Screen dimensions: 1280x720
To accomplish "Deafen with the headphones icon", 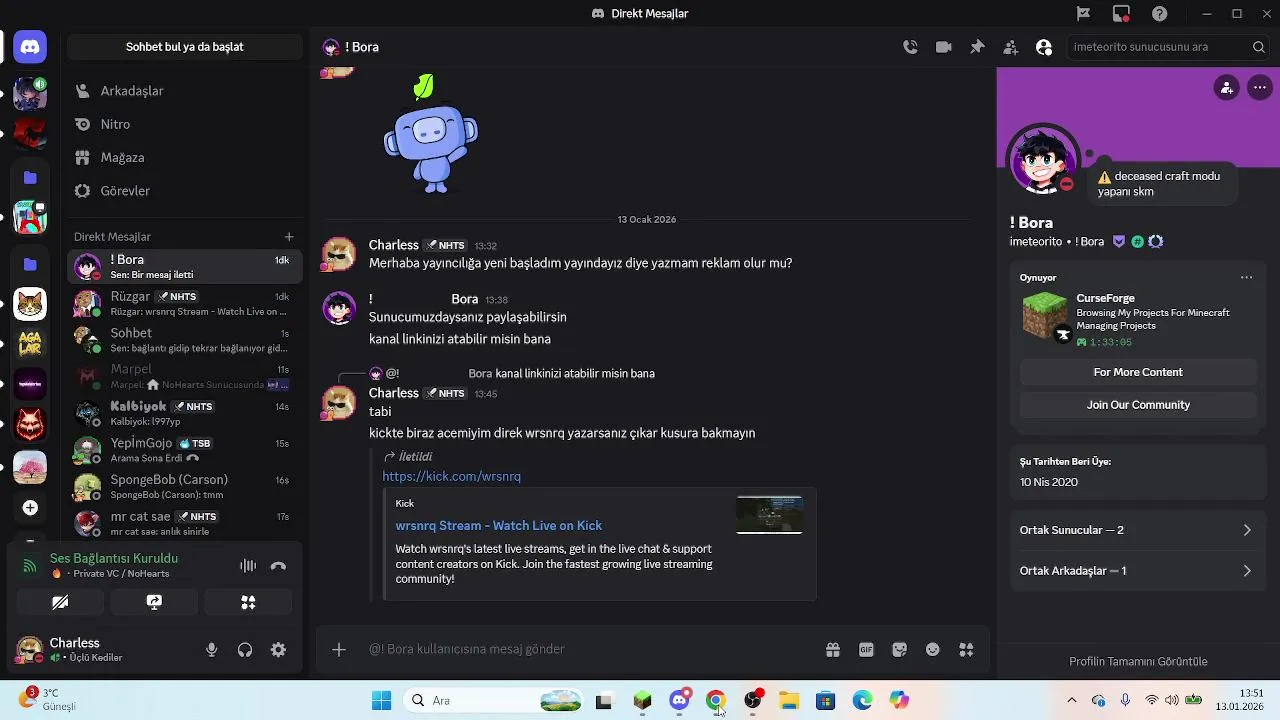I will [x=245, y=650].
